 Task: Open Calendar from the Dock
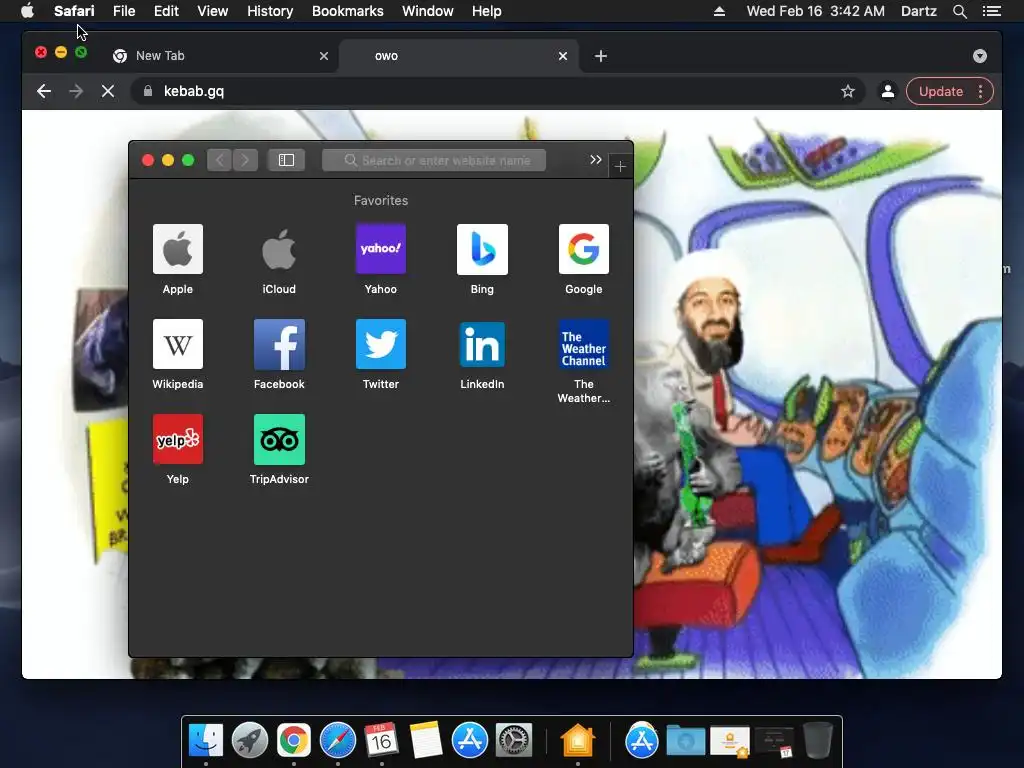(x=381, y=740)
